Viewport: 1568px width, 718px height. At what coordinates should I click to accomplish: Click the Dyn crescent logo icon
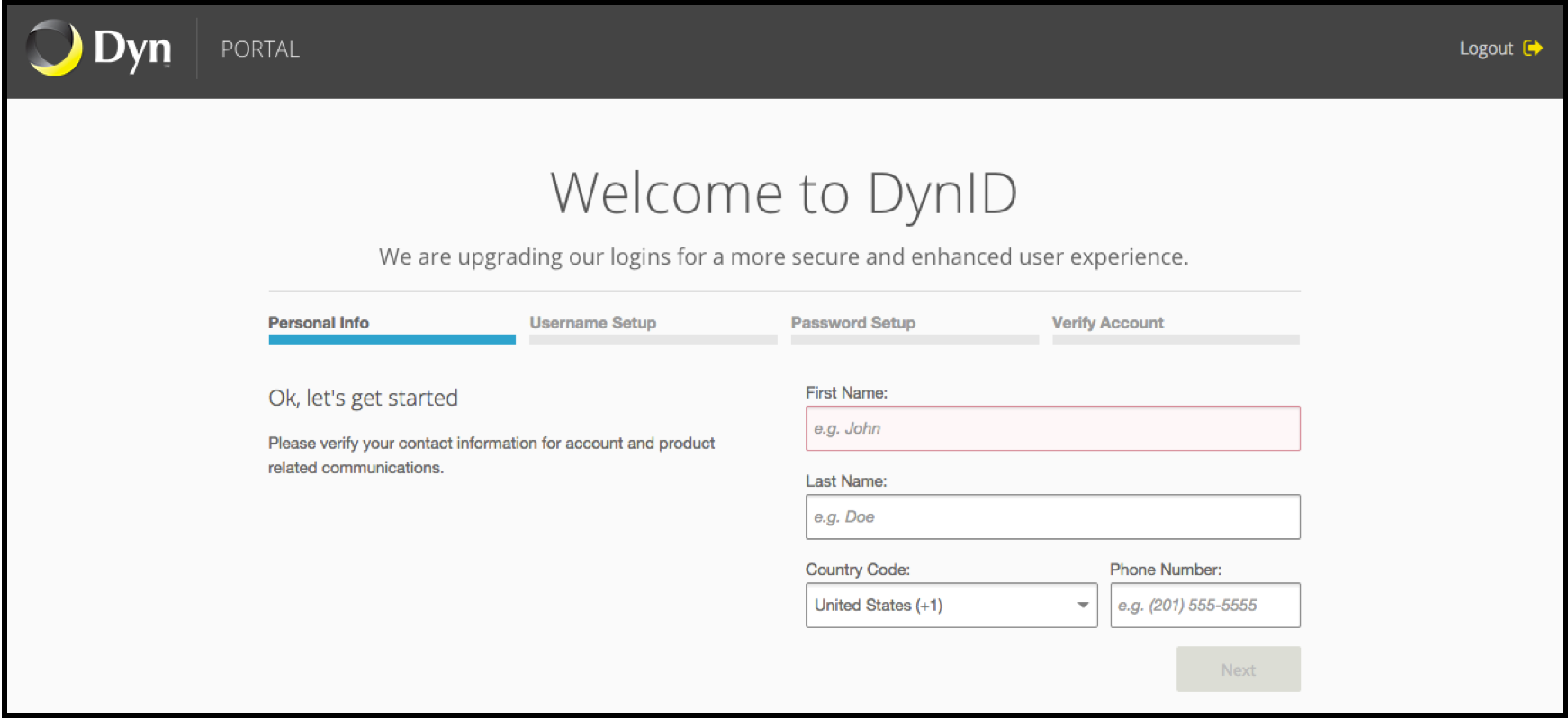54,48
